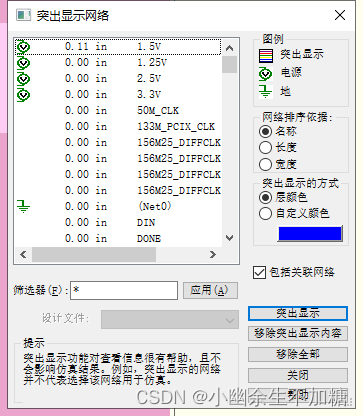
Task: Click the vertical scrollbar thumb
Action: pyautogui.click(x=229, y=64)
